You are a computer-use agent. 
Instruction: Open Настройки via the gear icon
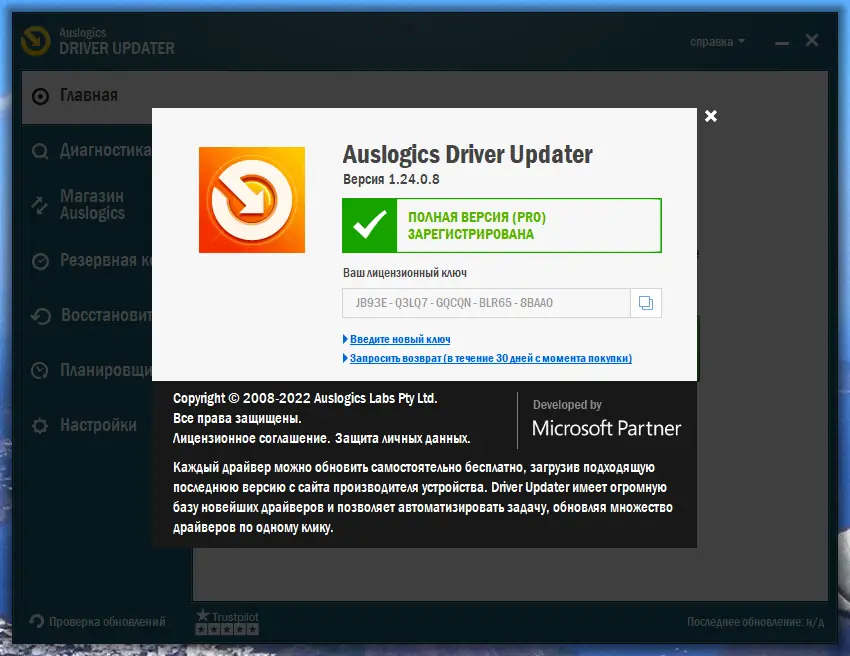click(40, 425)
